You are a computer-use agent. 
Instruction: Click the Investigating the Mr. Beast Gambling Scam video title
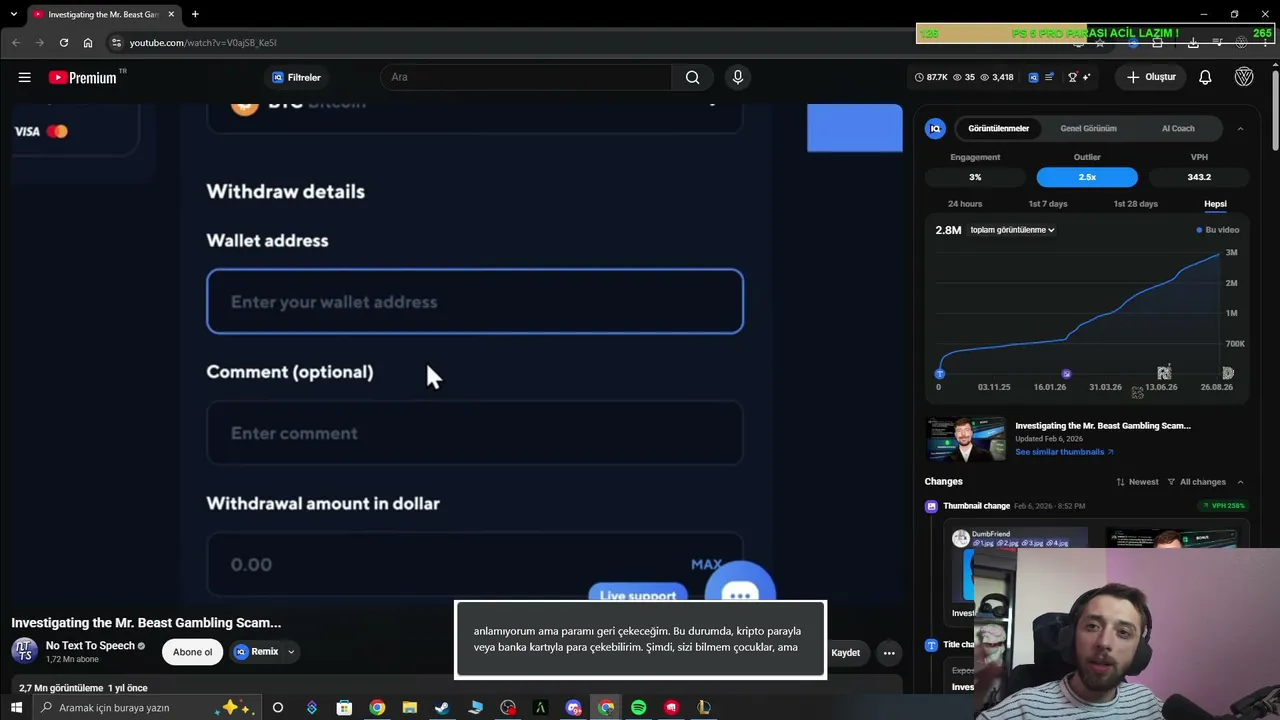(x=146, y=623)
